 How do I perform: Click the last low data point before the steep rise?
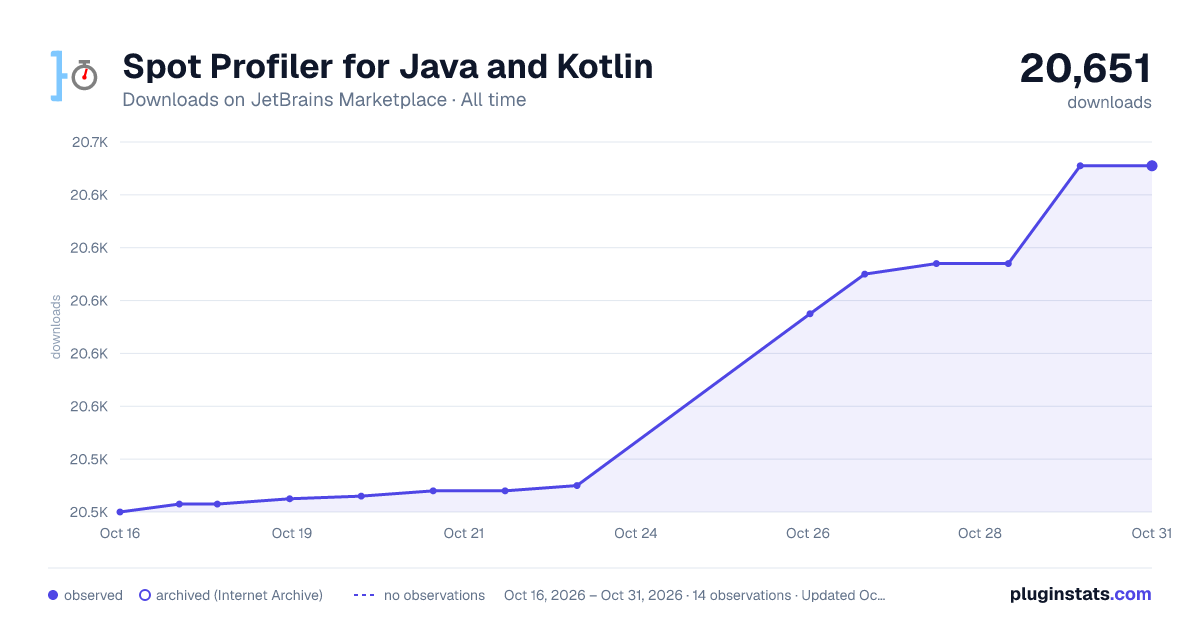[x=576, y=485]
